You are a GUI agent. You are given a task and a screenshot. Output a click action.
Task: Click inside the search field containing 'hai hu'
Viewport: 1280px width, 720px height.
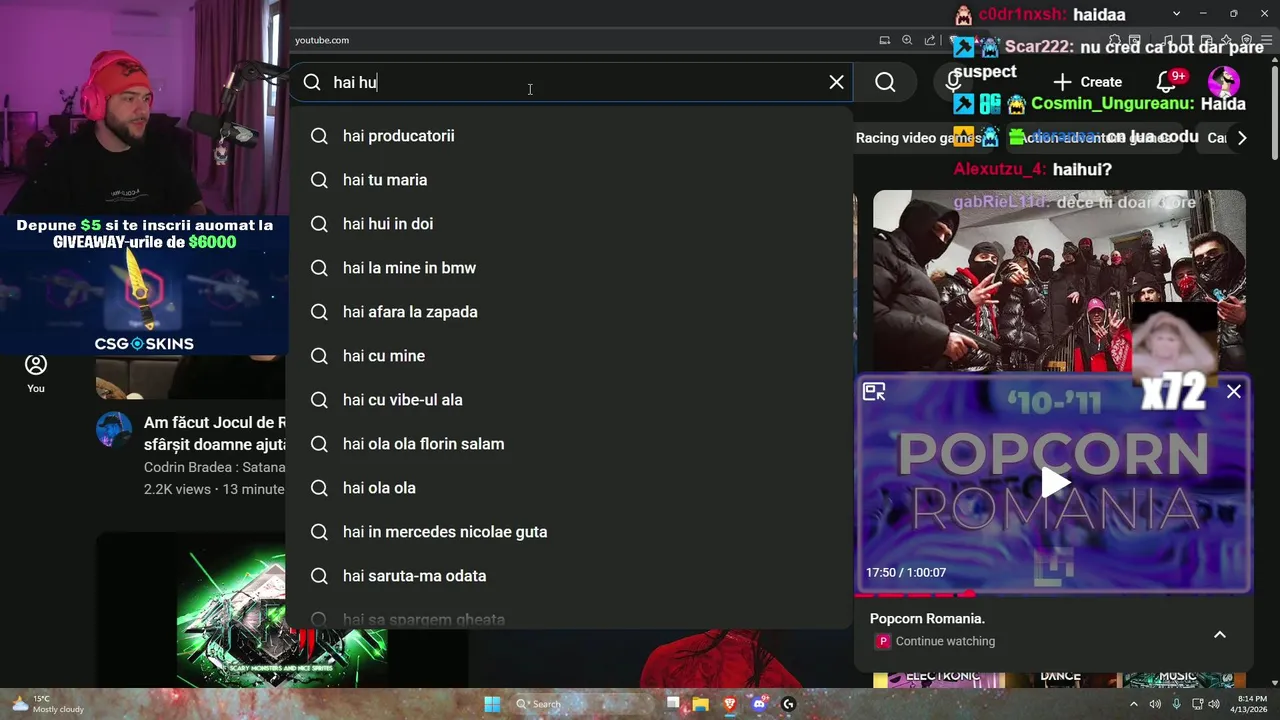570,82
